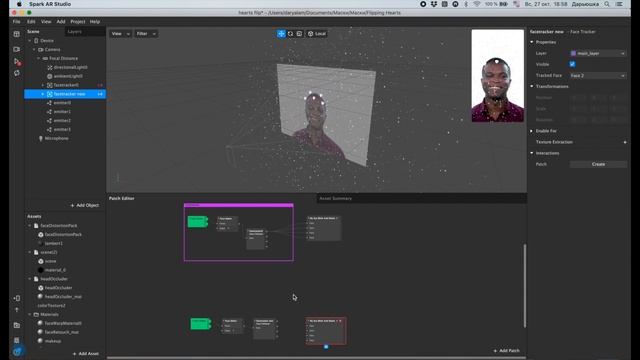Collapse the faceDistortionPack asset folder
Viewport: 640px width, 360px height.
click(x=29, y=226)
